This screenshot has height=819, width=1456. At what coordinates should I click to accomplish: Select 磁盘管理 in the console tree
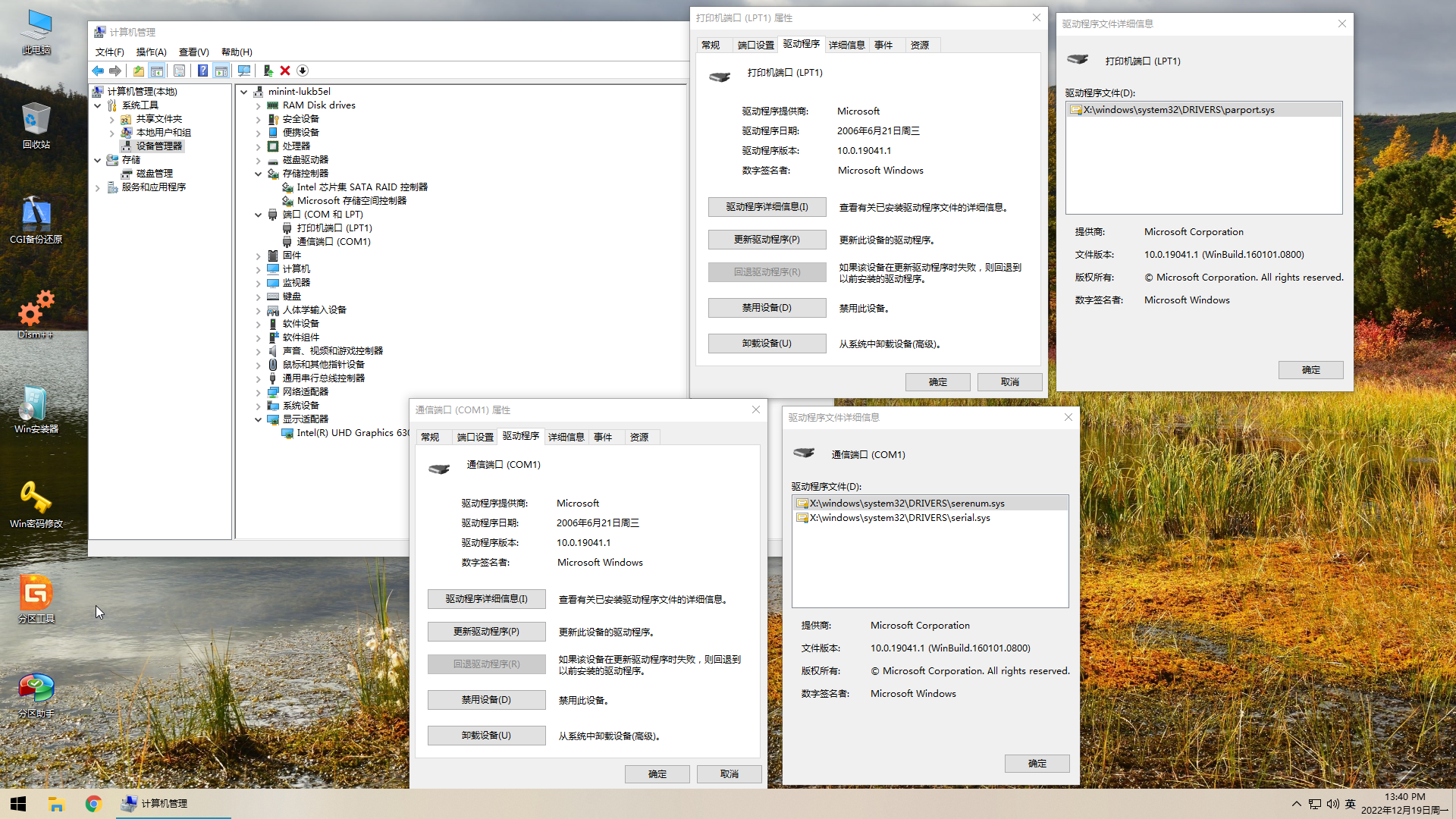147,174
